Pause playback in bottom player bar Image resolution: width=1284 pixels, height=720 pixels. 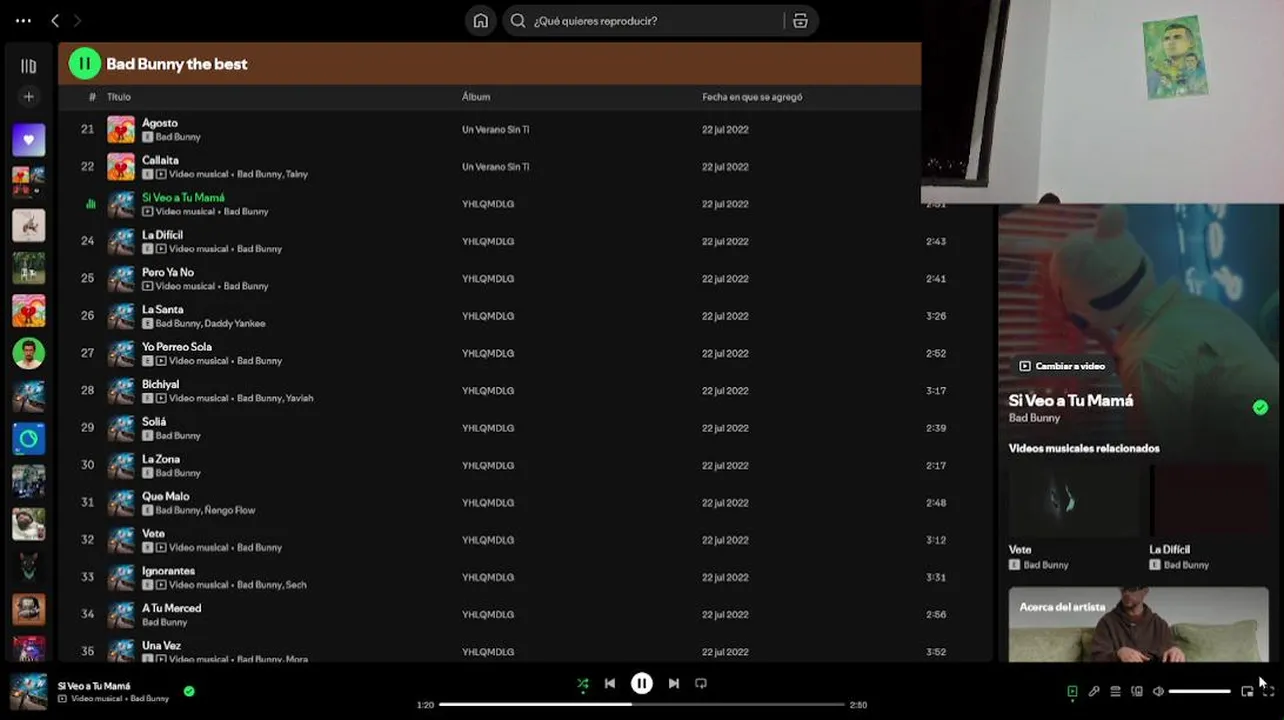tap(642, 684)
